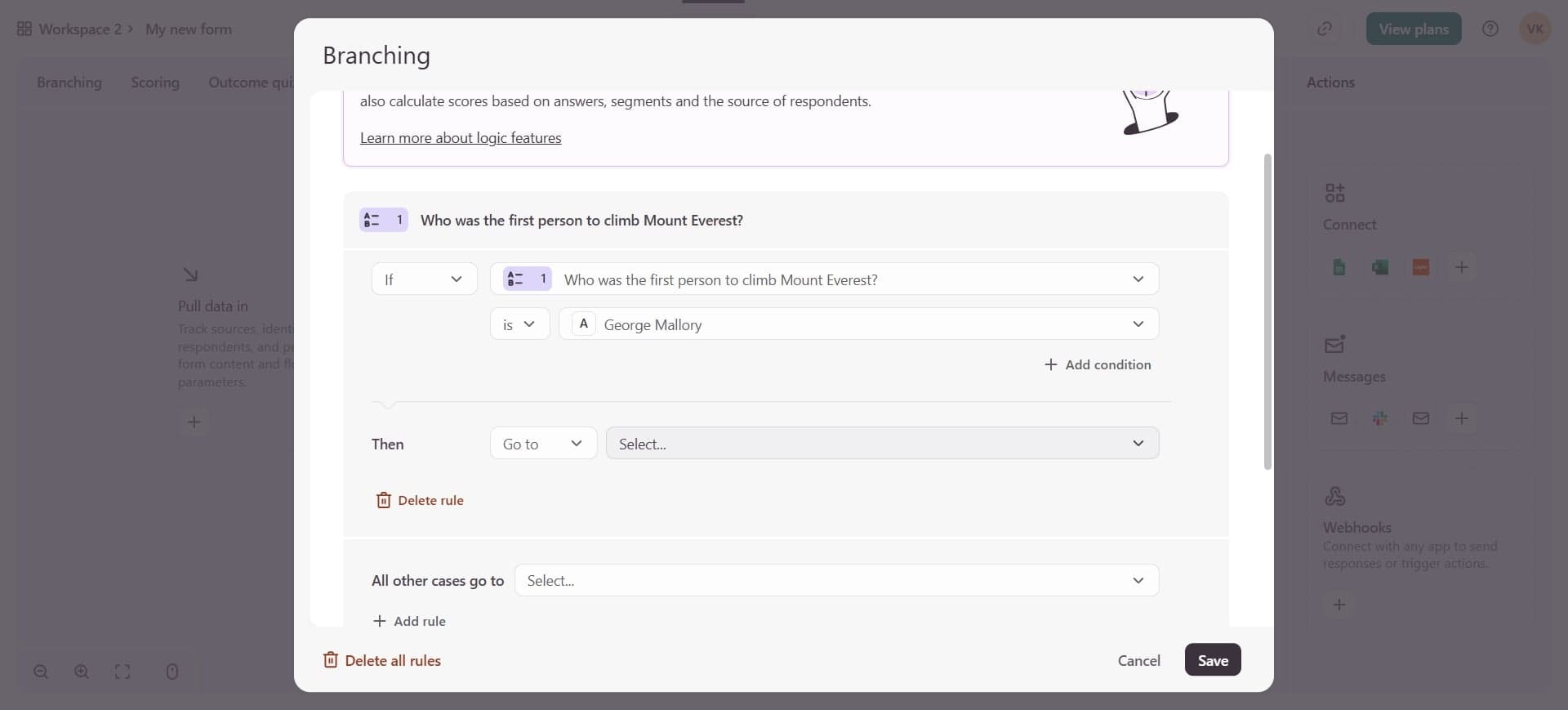Viewport: 1568px width, 710px height.
Task: Click the Delete all rules trash icon
Action: (x=331, y=660)
